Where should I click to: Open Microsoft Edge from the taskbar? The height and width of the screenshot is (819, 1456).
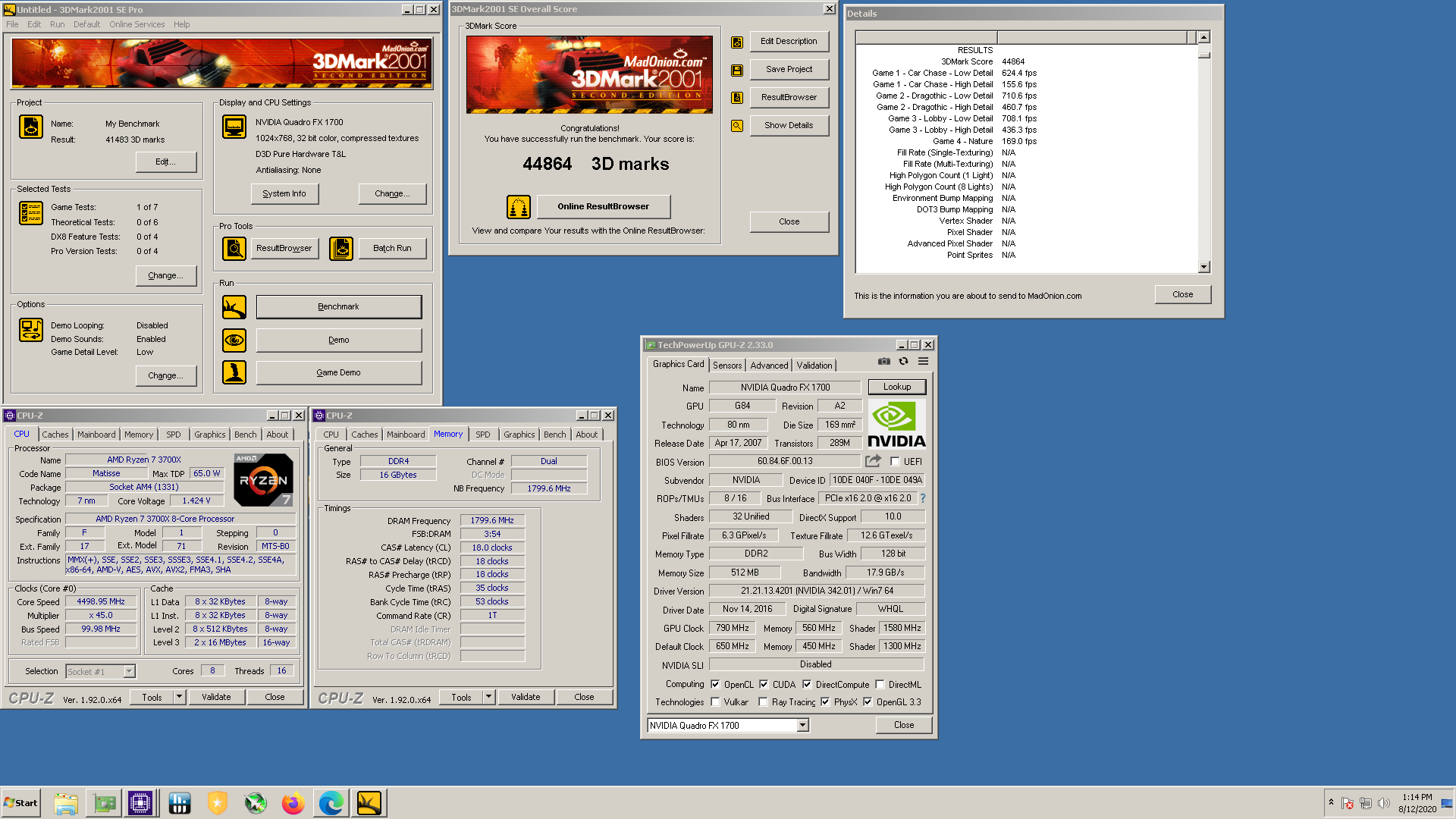[x=331, y=803]
